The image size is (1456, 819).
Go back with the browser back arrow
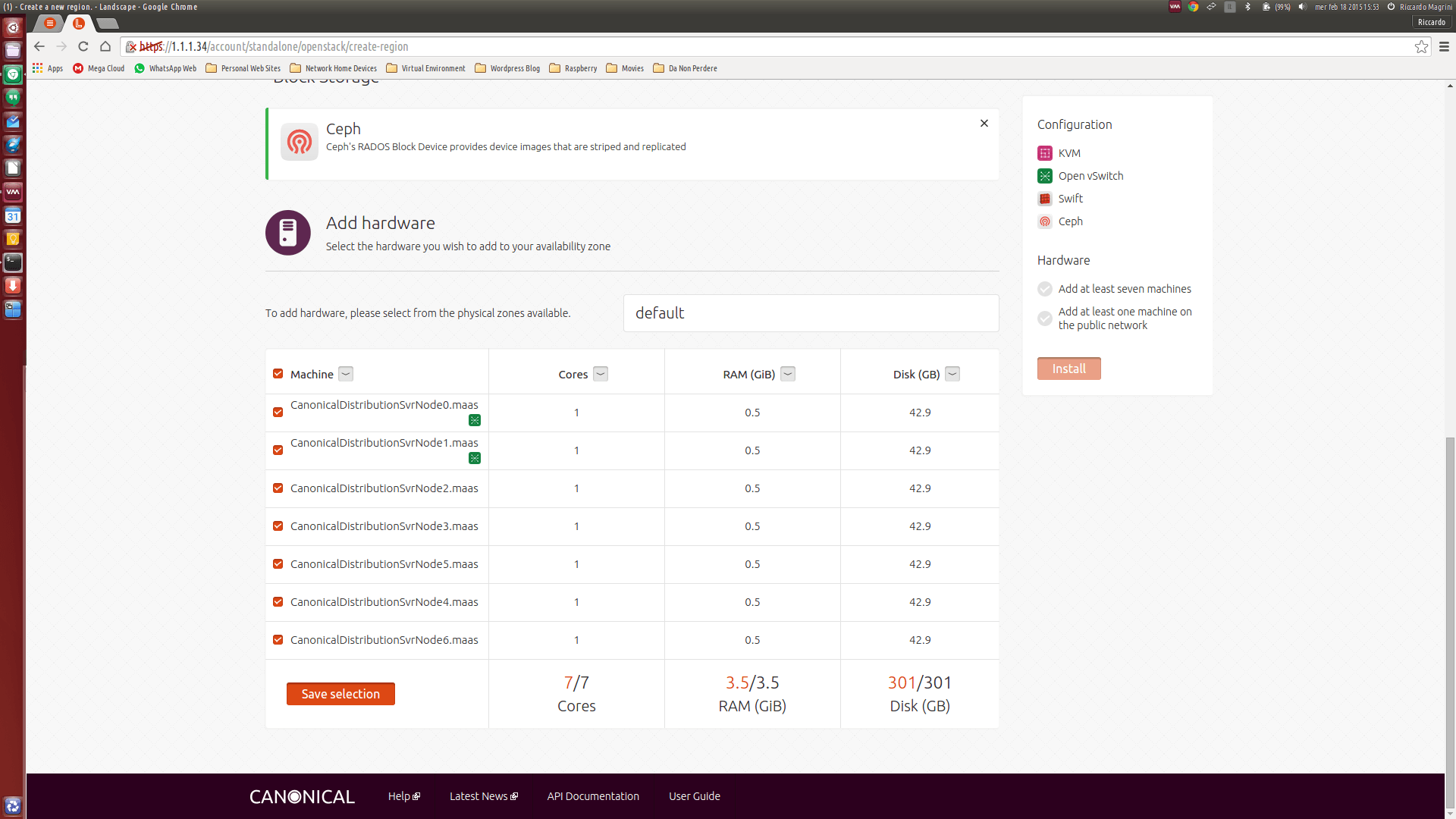coord(39,46)
